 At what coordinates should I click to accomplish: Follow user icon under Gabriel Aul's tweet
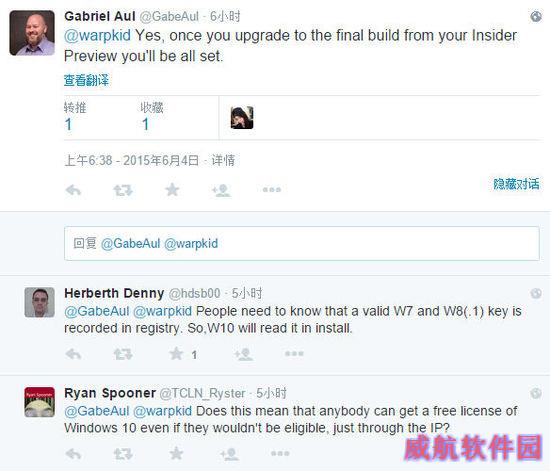coord(221,190)
